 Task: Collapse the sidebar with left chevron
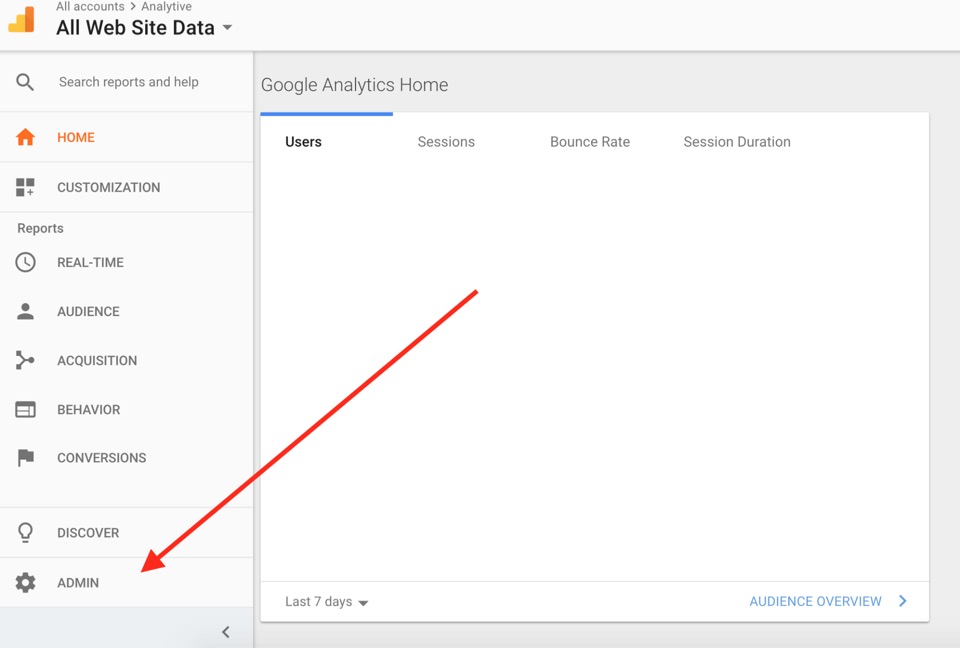pyautogui.click(x=226, y=631)
